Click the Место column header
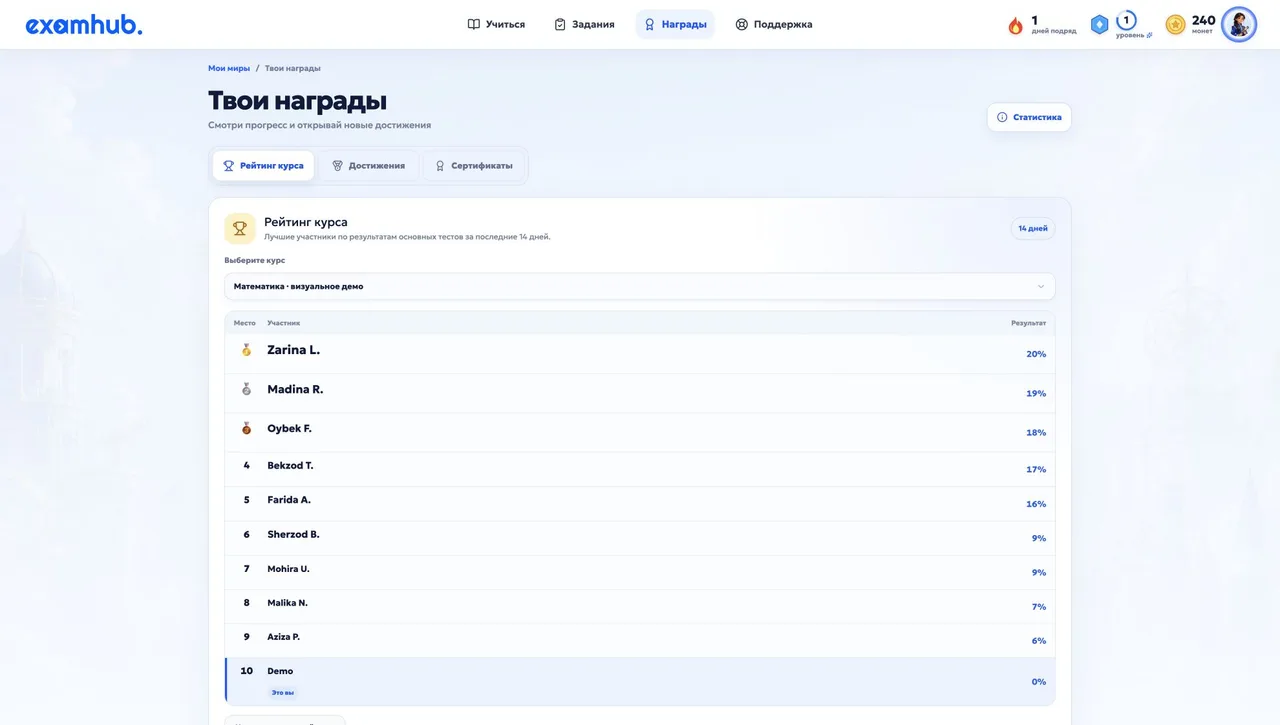Viewport: 1280px width, 725px height. [245, 323]
